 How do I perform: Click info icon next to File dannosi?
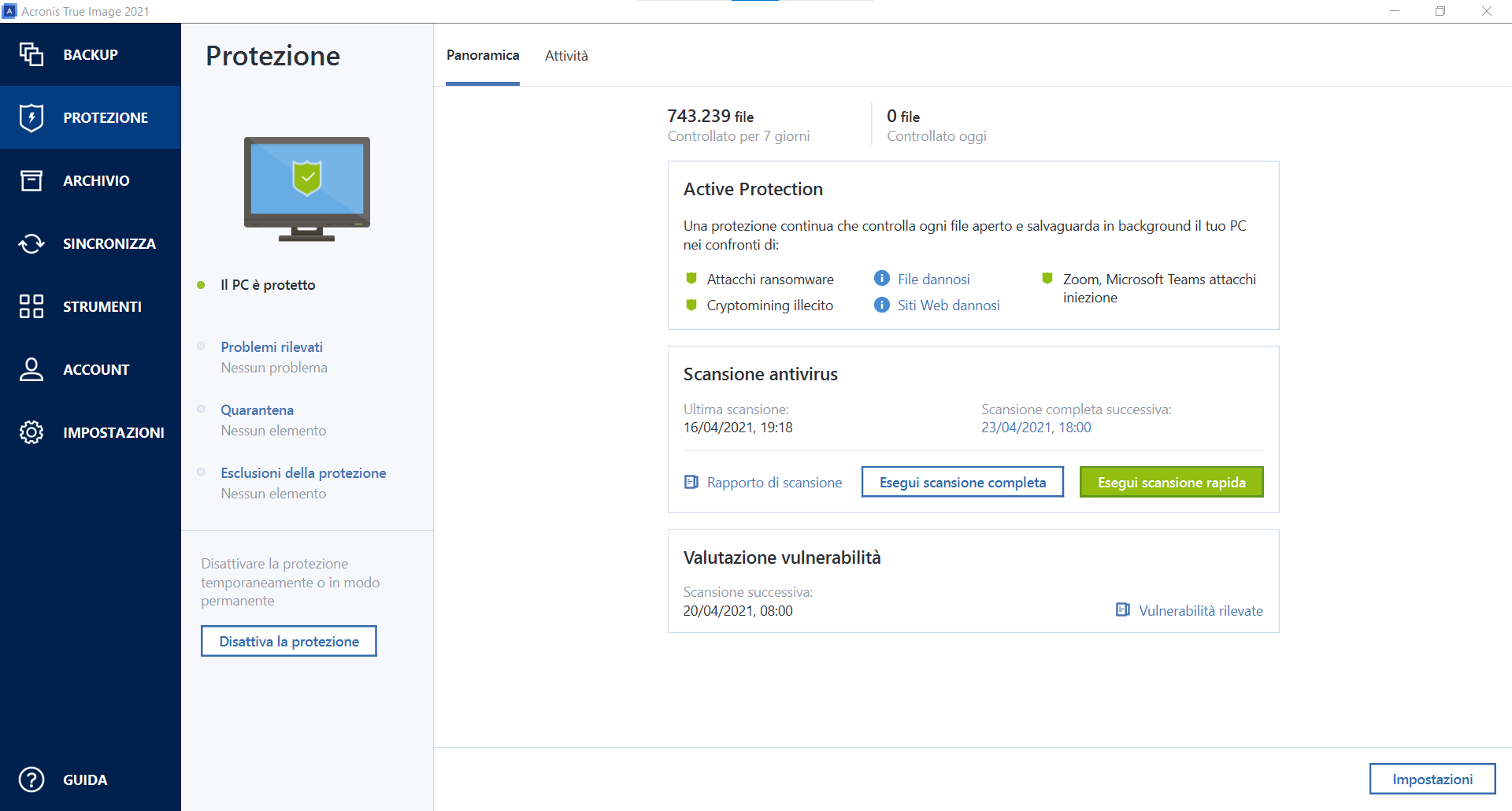pyautogui.click(x=882, y=279)
